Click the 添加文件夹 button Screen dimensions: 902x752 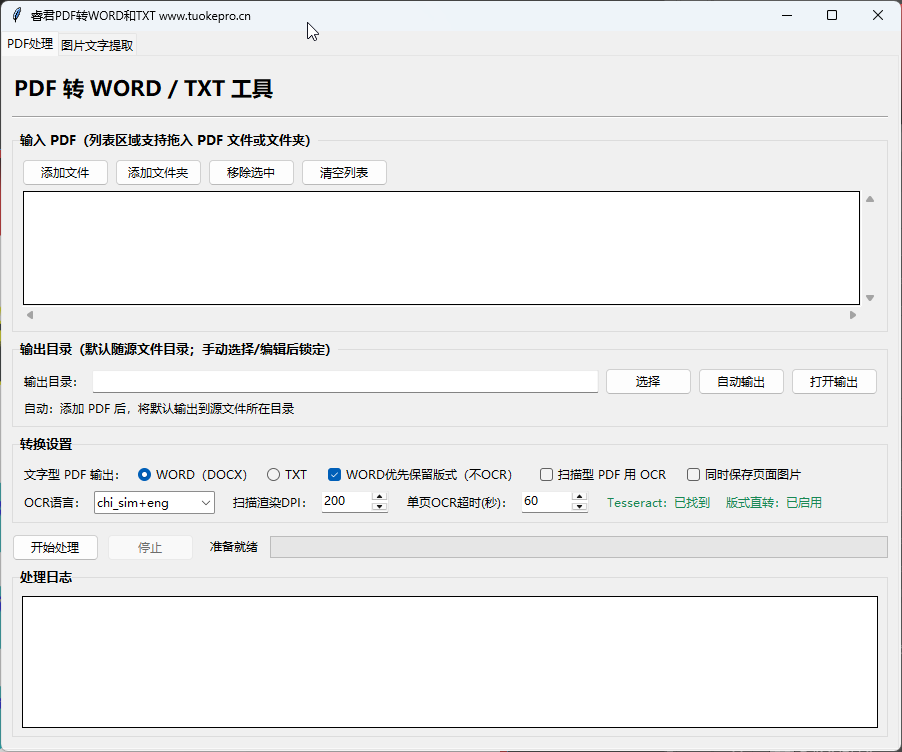pos(158,173)
